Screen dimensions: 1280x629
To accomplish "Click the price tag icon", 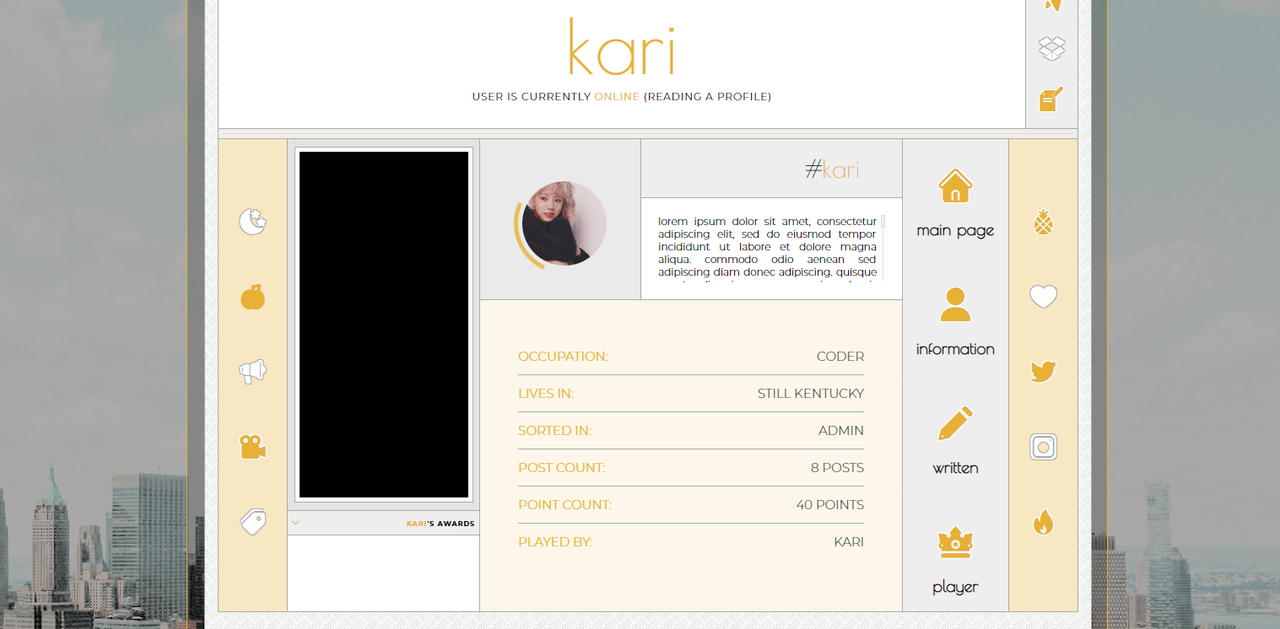I will 253,522.
